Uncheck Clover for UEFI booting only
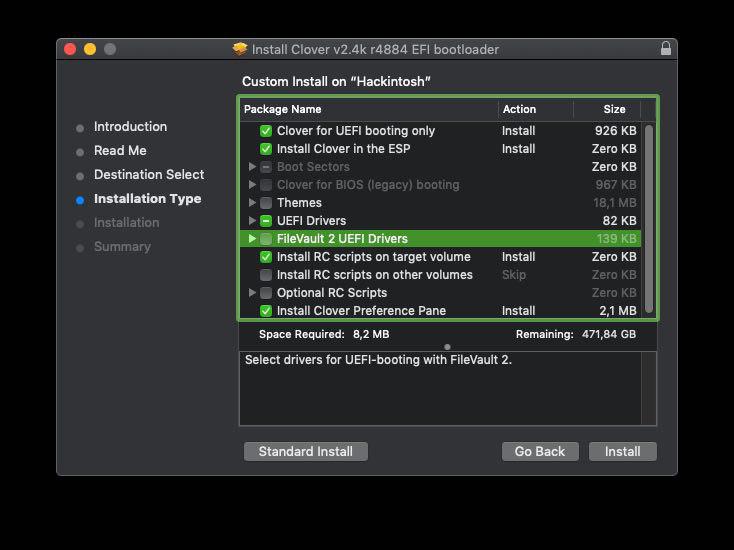This screenshot has height=550, width=734. 266,131
